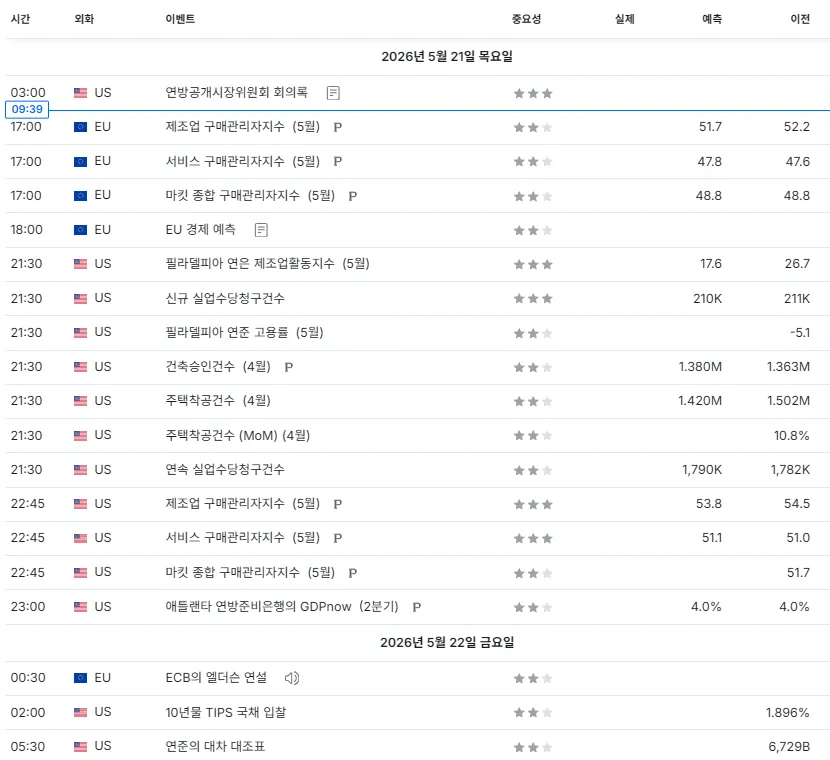
Task: Click the 2026년 5월 22일 금요일 date header
Action: (x=447, y=643)
